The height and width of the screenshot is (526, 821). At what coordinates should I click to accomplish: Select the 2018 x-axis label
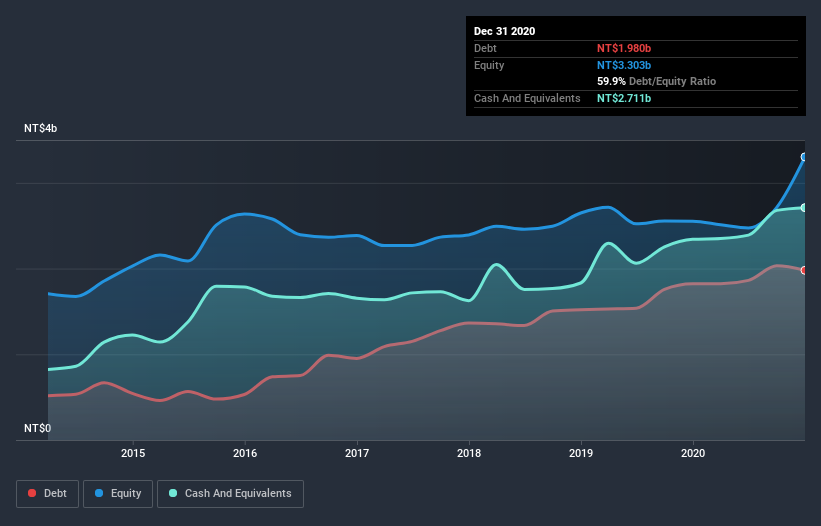click(x=469, y=453)
